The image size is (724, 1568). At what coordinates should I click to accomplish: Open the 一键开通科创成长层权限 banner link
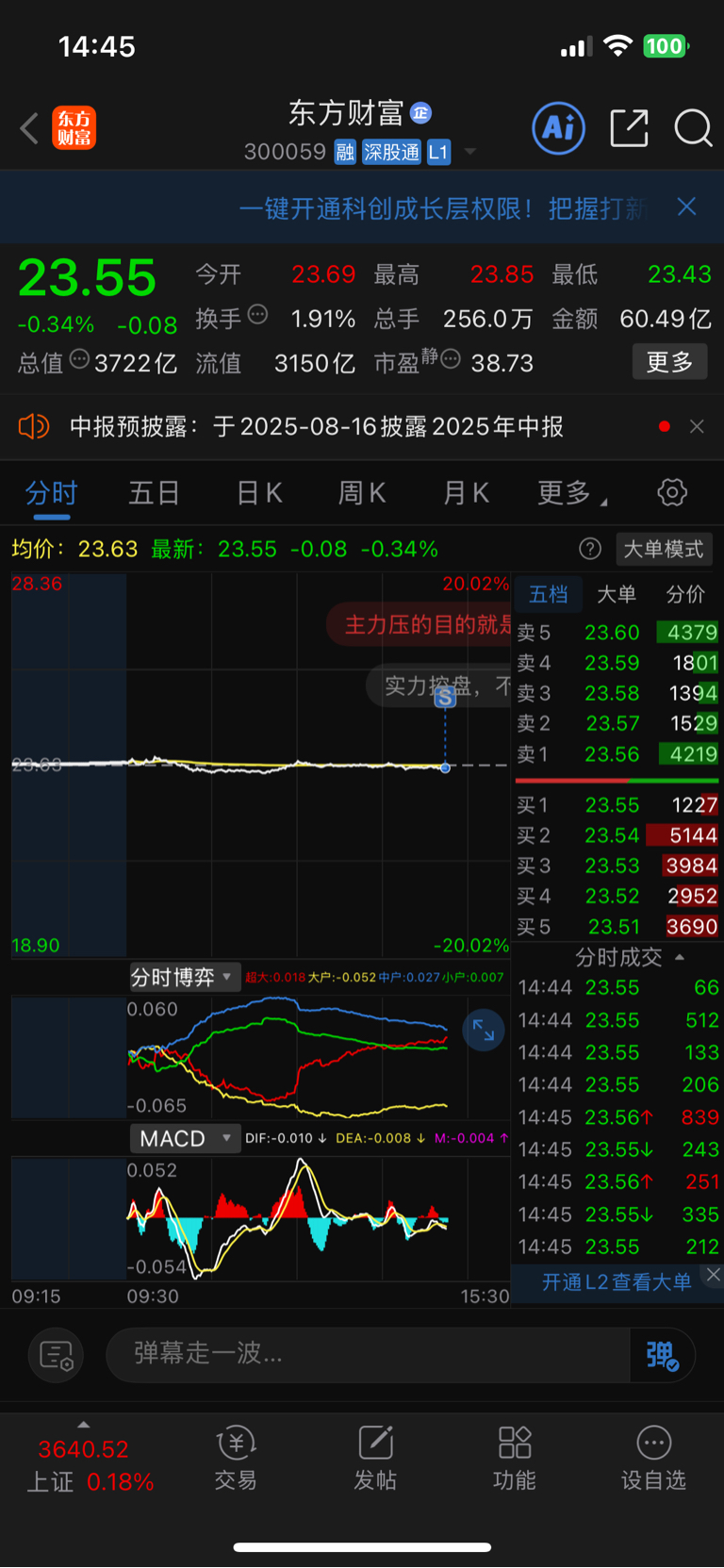click(443, 207)
